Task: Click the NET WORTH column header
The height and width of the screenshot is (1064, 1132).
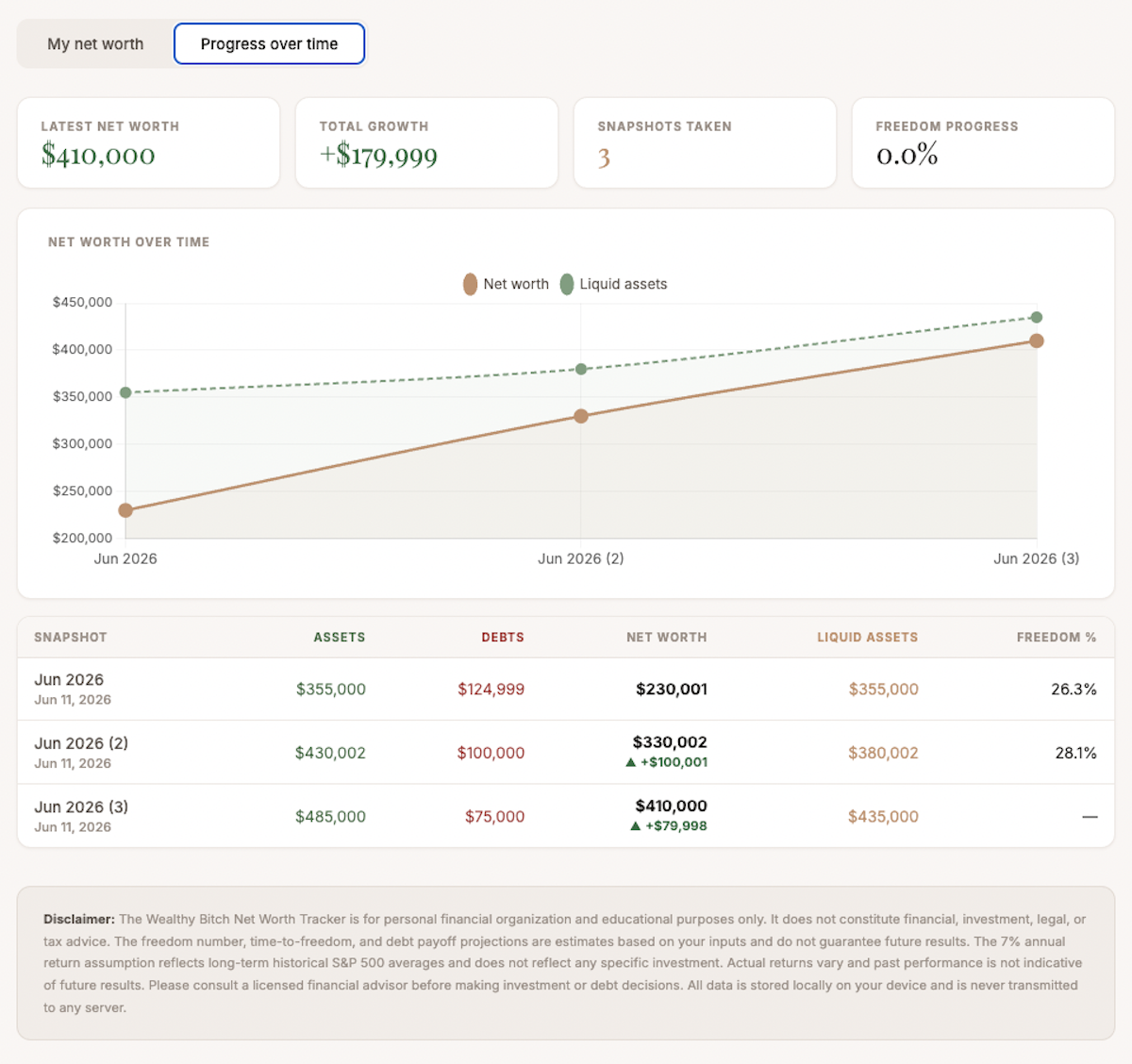Action: tap(667, 638)
